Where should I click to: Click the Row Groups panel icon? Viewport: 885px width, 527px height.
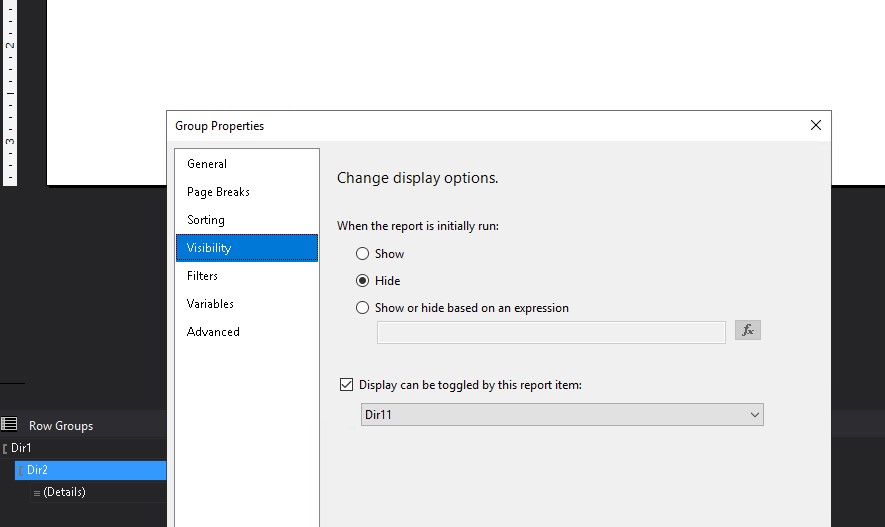(x=9, y=424)
